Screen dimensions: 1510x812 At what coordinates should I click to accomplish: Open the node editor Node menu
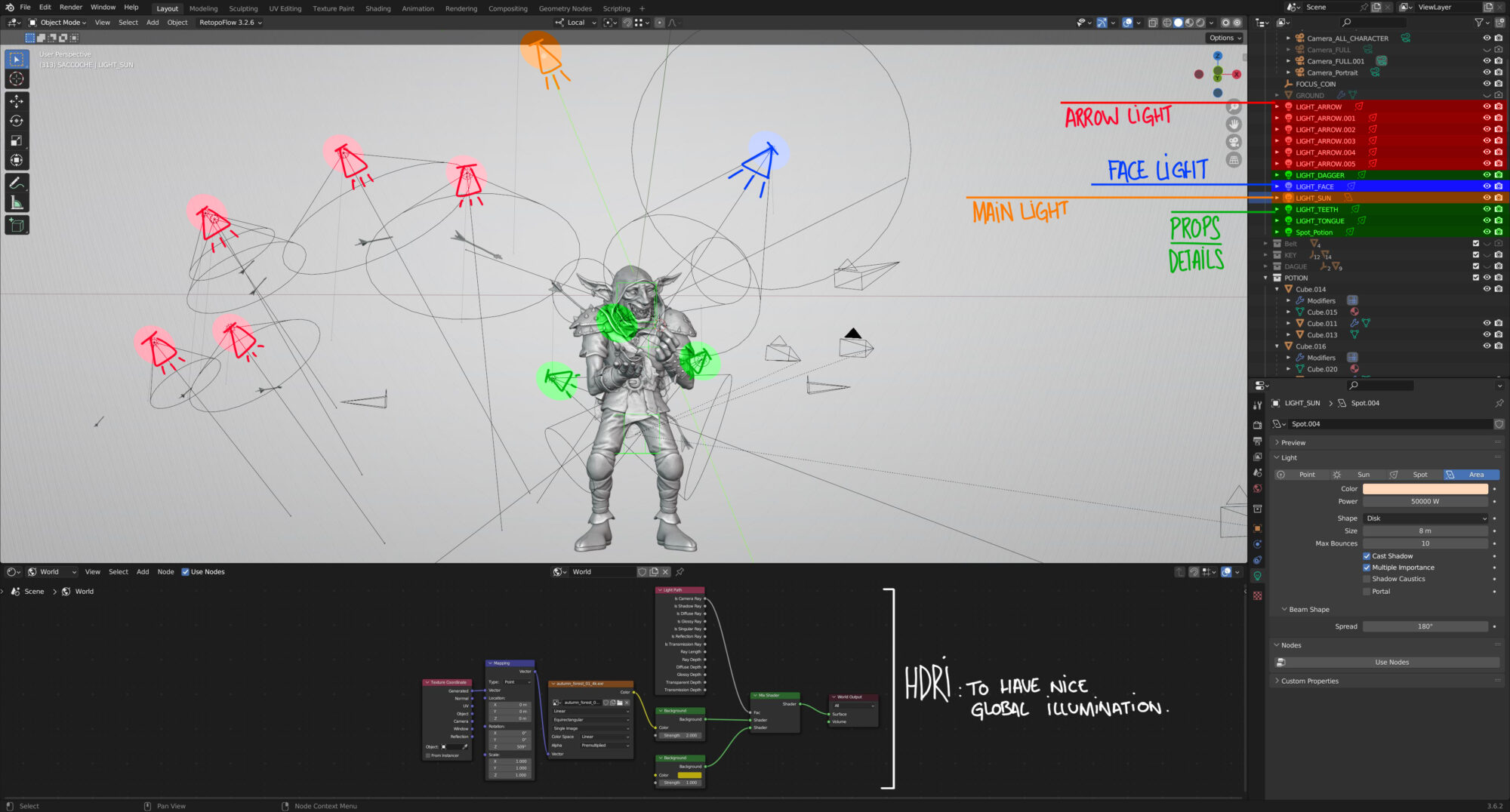[165, 572]
